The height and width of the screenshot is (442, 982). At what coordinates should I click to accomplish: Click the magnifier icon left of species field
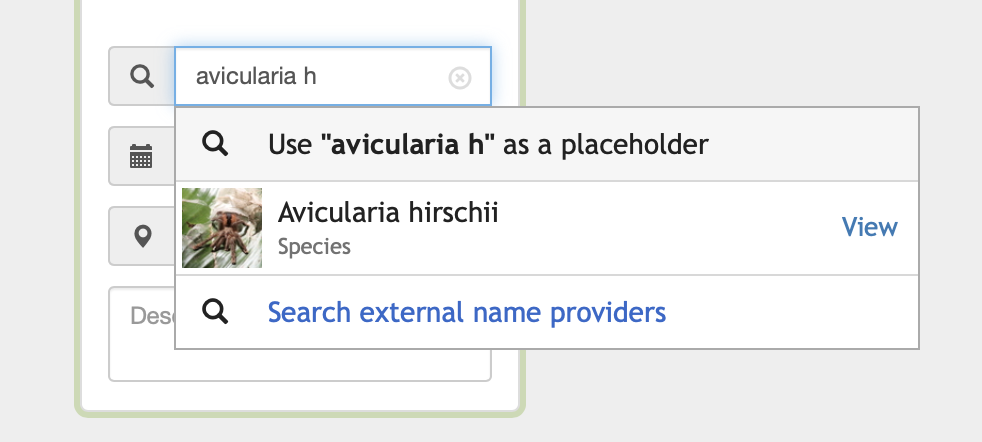[x=142, y=76]
